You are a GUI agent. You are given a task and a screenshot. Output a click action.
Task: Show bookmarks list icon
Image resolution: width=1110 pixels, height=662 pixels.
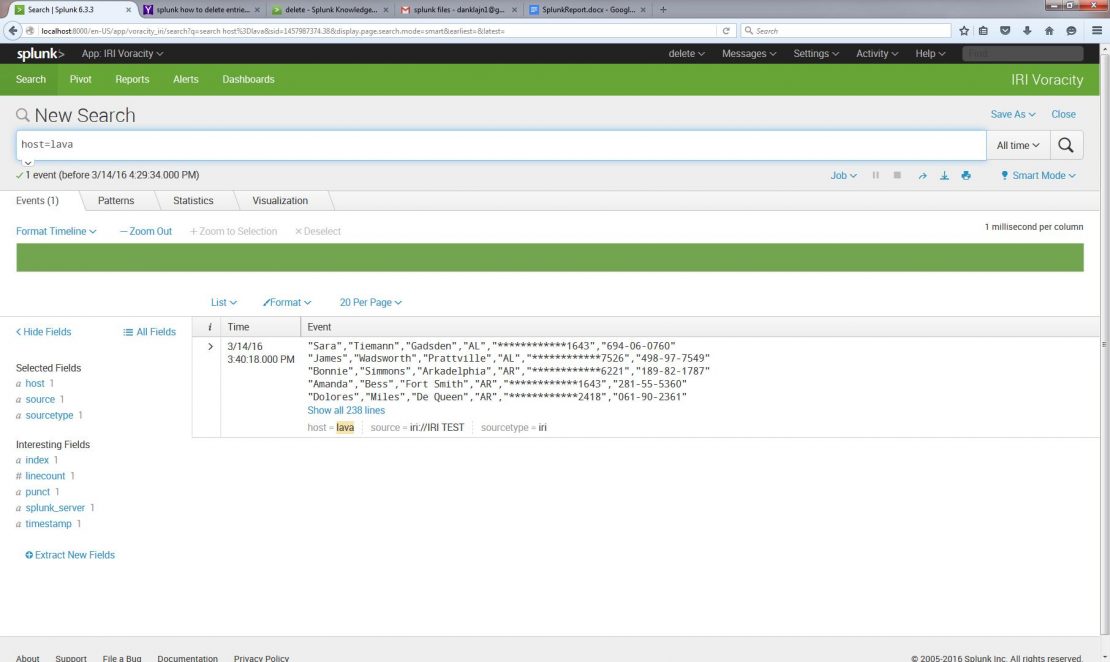pyautogui.click(x=983, y=30)
